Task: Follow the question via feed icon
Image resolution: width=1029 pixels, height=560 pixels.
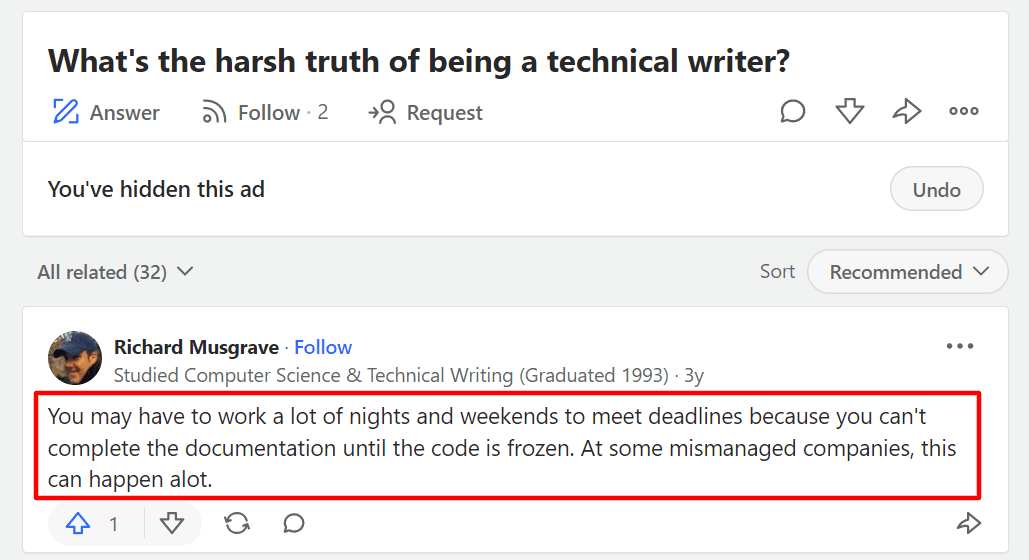Action: [x=214, y=112]
